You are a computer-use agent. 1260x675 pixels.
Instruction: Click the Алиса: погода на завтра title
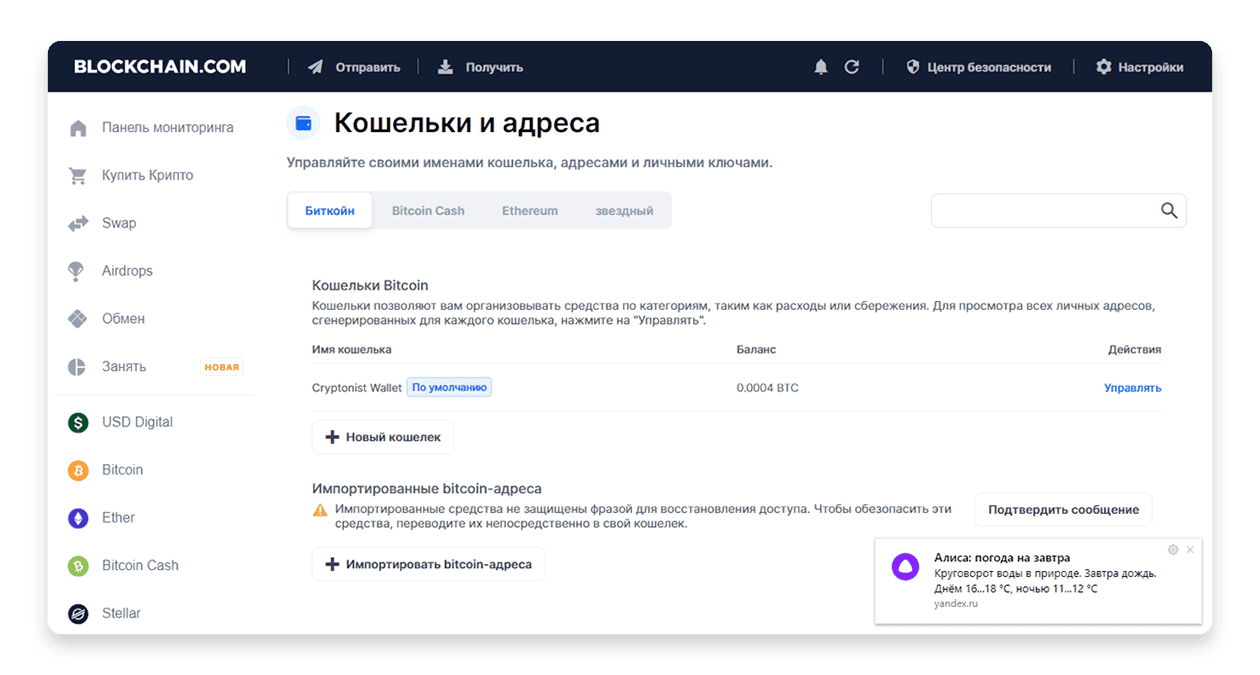click(x=1002, y=558)
